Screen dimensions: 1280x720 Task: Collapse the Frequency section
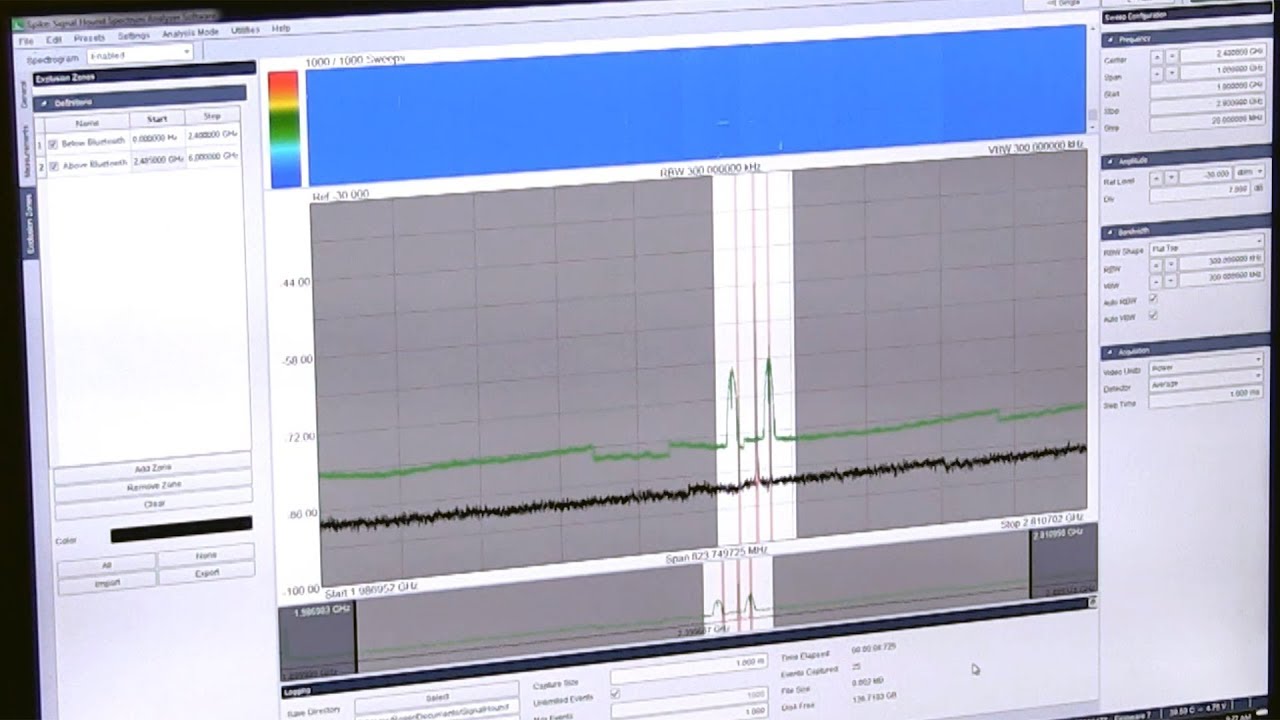[1112, 39]
